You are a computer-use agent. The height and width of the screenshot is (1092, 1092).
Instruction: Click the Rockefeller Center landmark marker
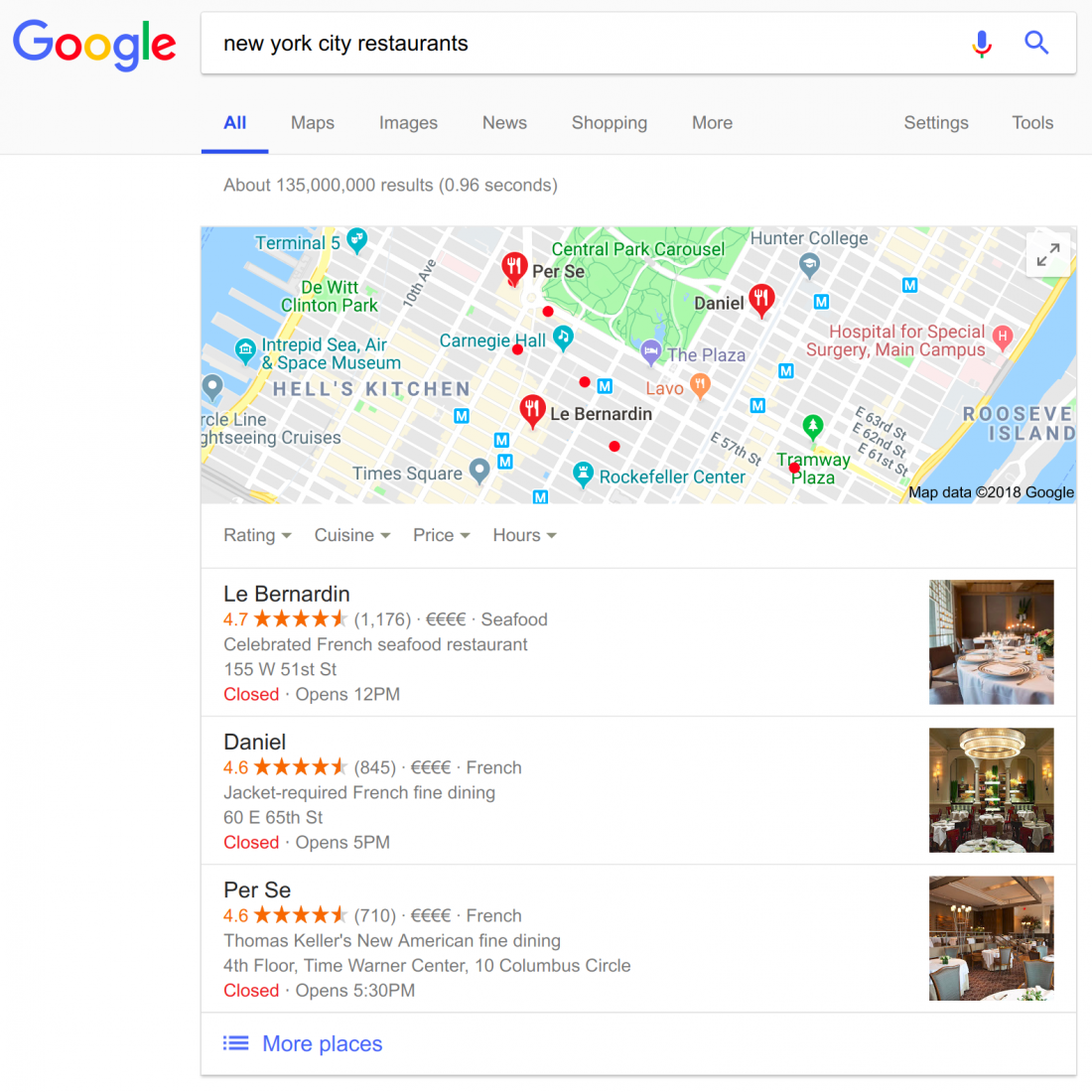[583, 475]
